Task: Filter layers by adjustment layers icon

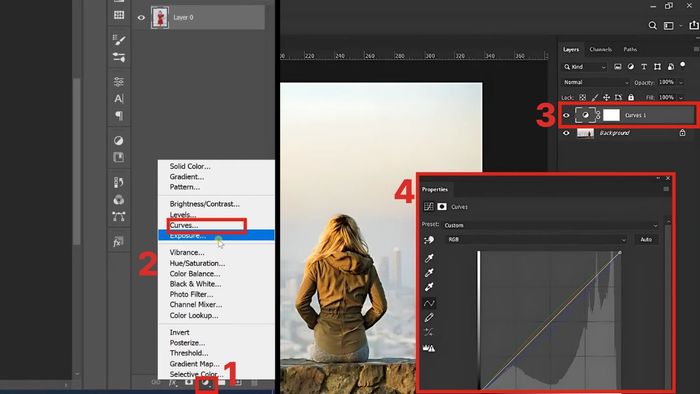Action: tap(630, 66)
